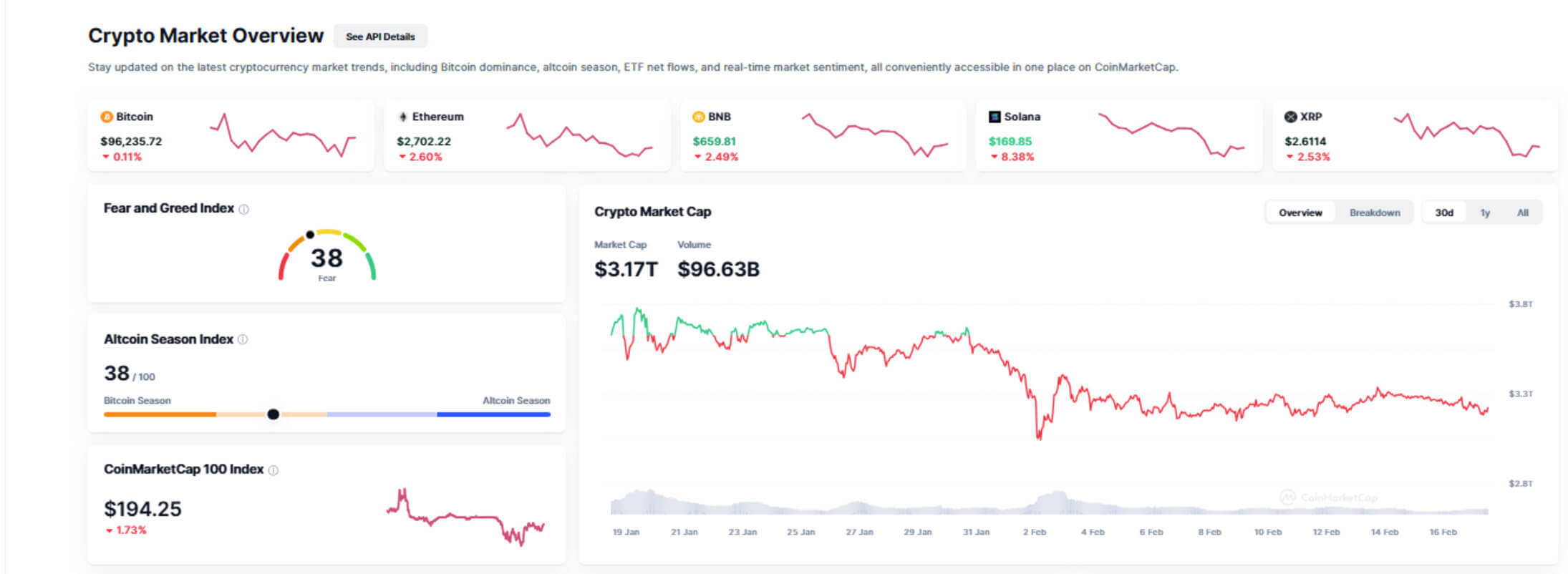Click the Solana logo icon

[994, 117]
